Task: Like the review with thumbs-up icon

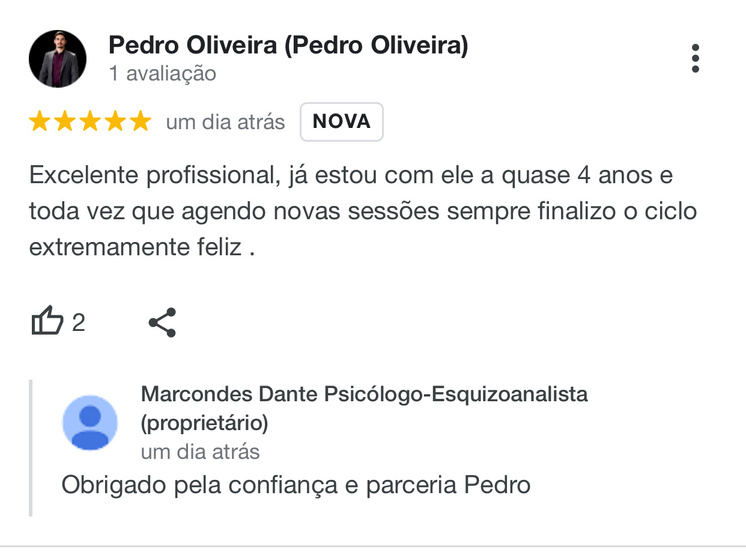Action: click(x=47, y=322)
